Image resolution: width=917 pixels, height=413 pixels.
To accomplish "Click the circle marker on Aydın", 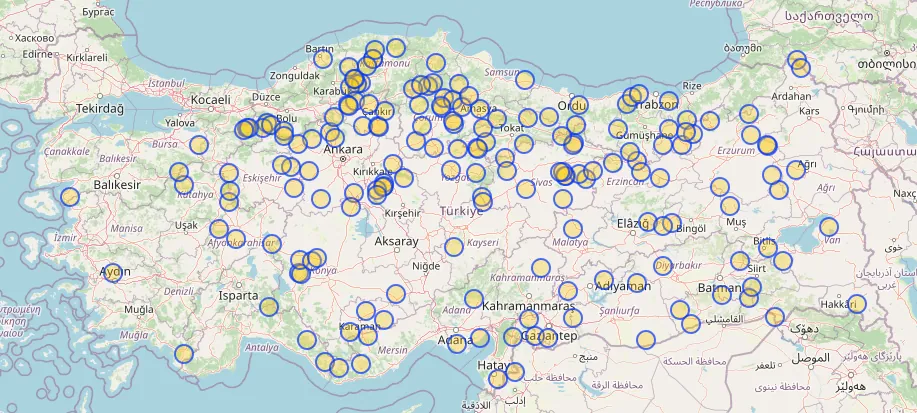I will (x=113, y=272).
